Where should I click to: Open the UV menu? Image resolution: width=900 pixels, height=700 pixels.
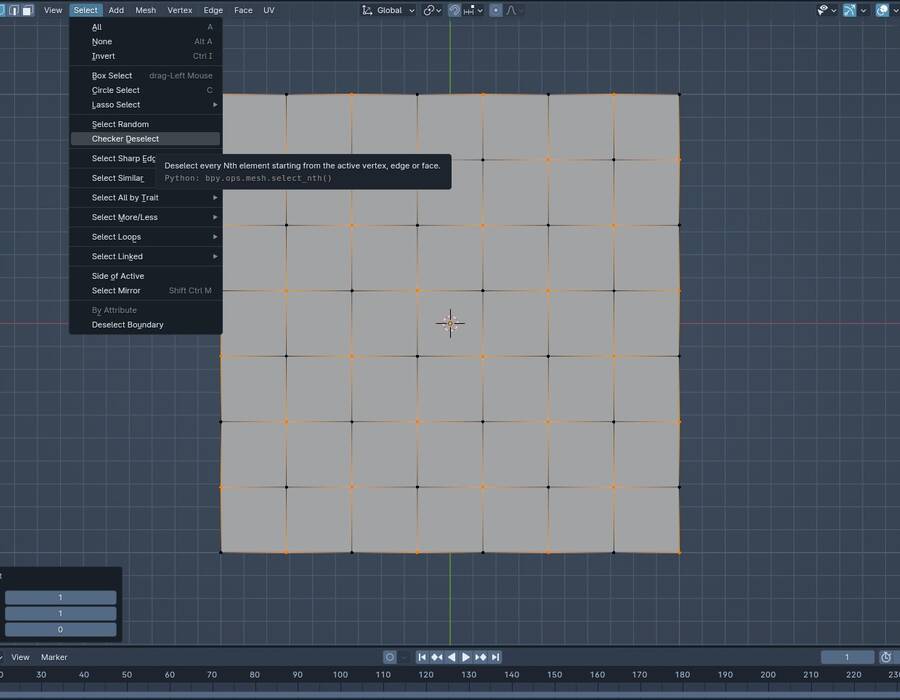pos(269,10)
